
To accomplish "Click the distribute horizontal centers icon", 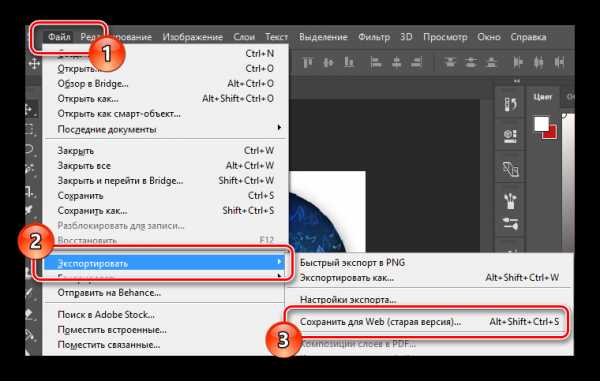I will click(x=539, y=62).
